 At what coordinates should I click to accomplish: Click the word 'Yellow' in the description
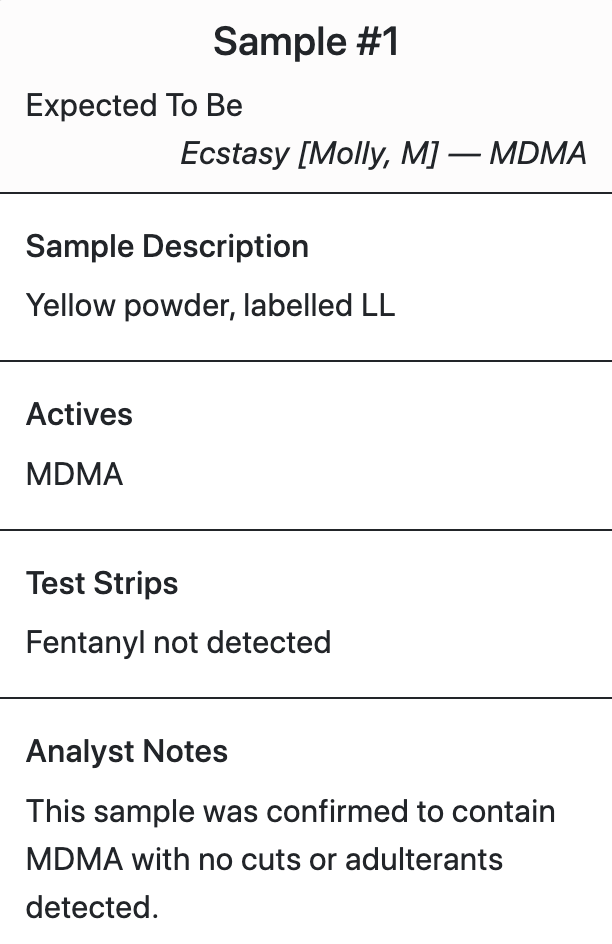(x=70, y=306)
